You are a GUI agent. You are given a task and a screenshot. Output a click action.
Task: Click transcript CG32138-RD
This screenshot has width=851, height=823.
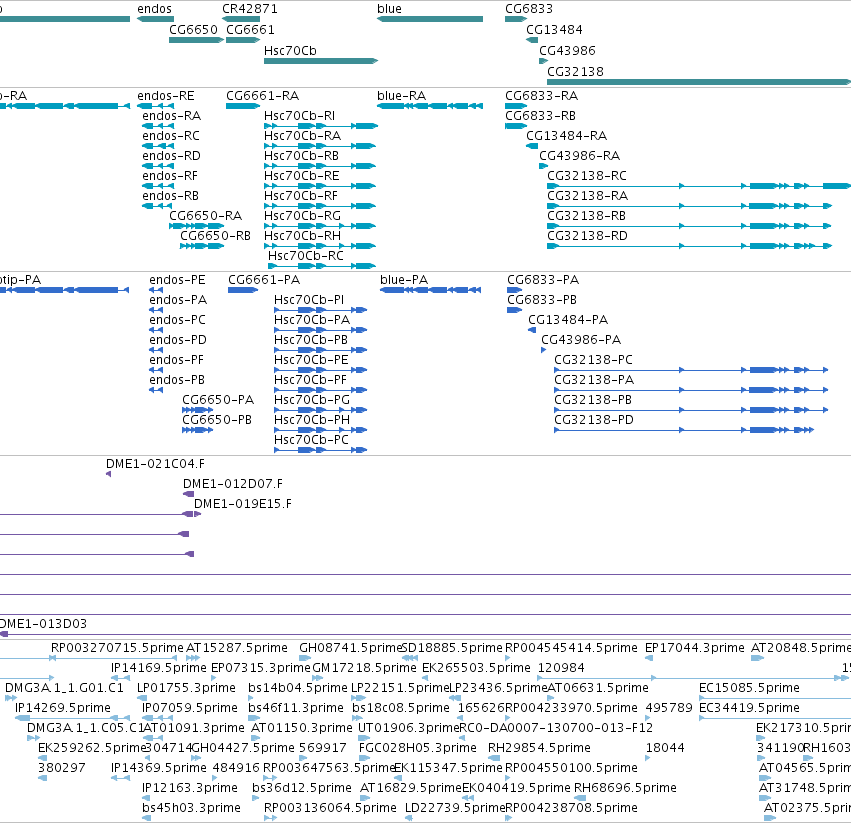587,236
